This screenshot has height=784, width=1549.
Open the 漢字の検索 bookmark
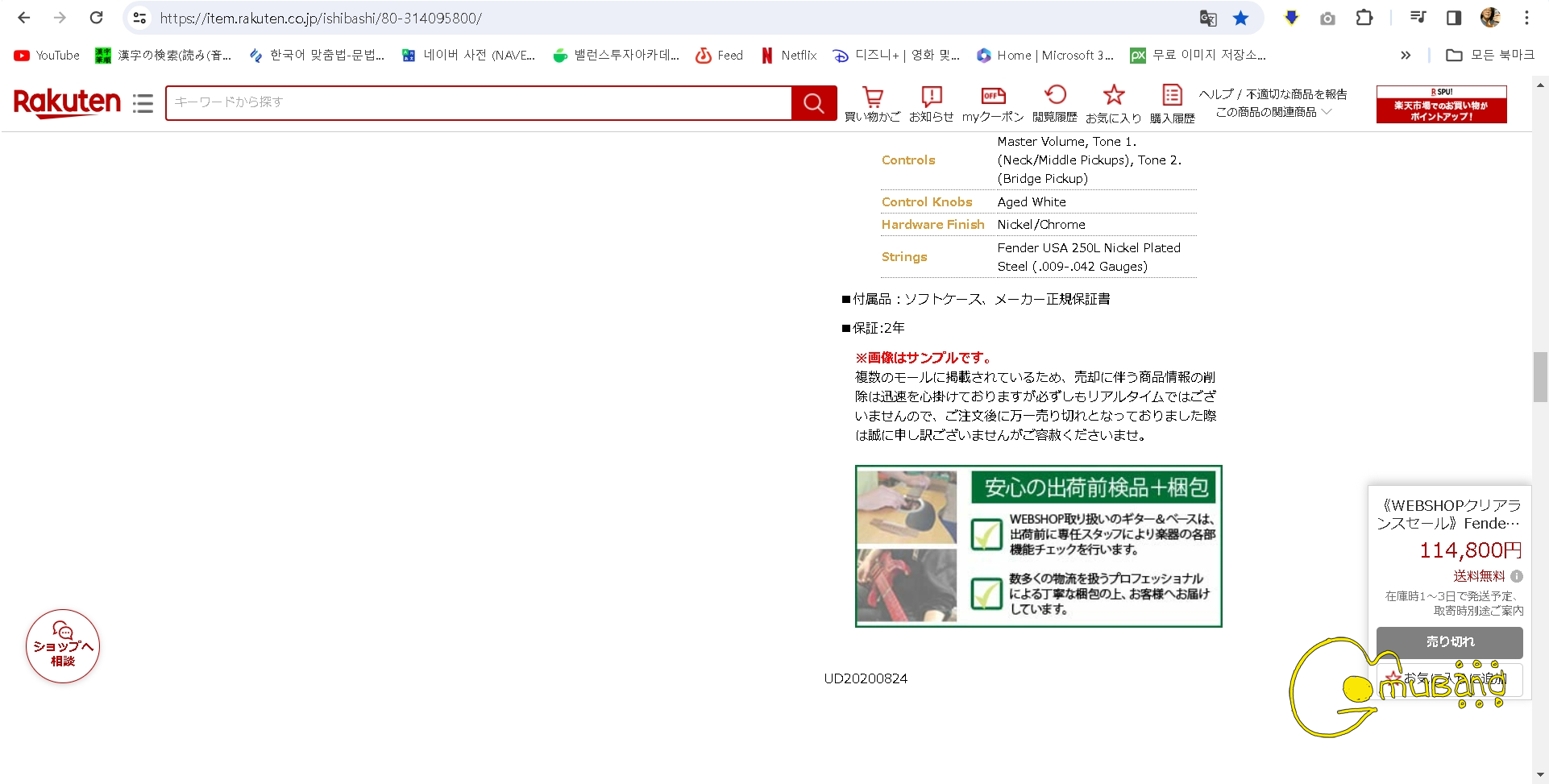tap(163, 55)
